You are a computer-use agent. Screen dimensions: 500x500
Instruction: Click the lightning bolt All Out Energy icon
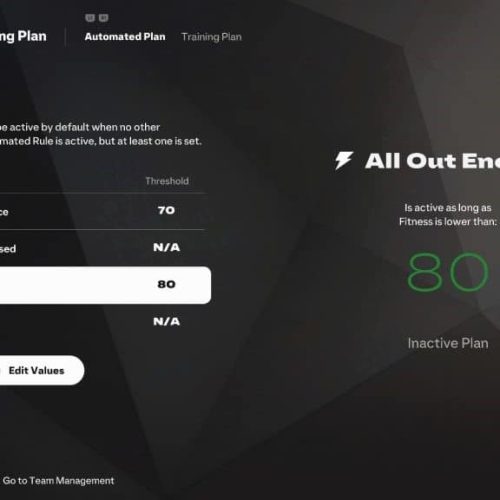coord(344,161)
